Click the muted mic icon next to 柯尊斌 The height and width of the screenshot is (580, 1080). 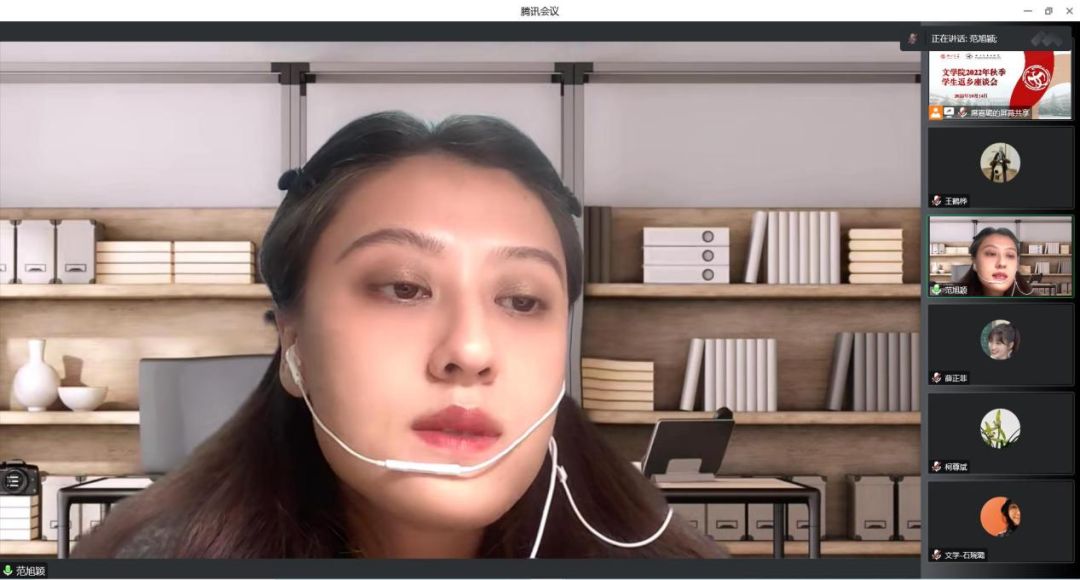[x=937, y=466]
